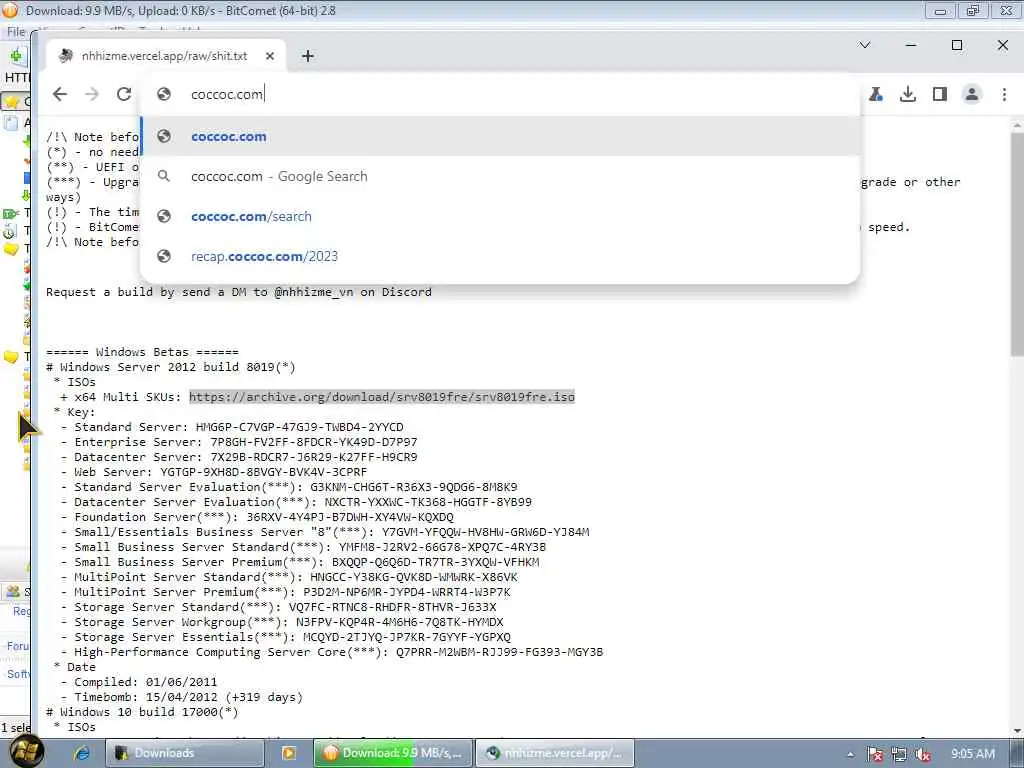Click the globe icon beside coccoc.com/search suggestion
This screenshot has width=1024, height=768.
(x=164, y=216)
